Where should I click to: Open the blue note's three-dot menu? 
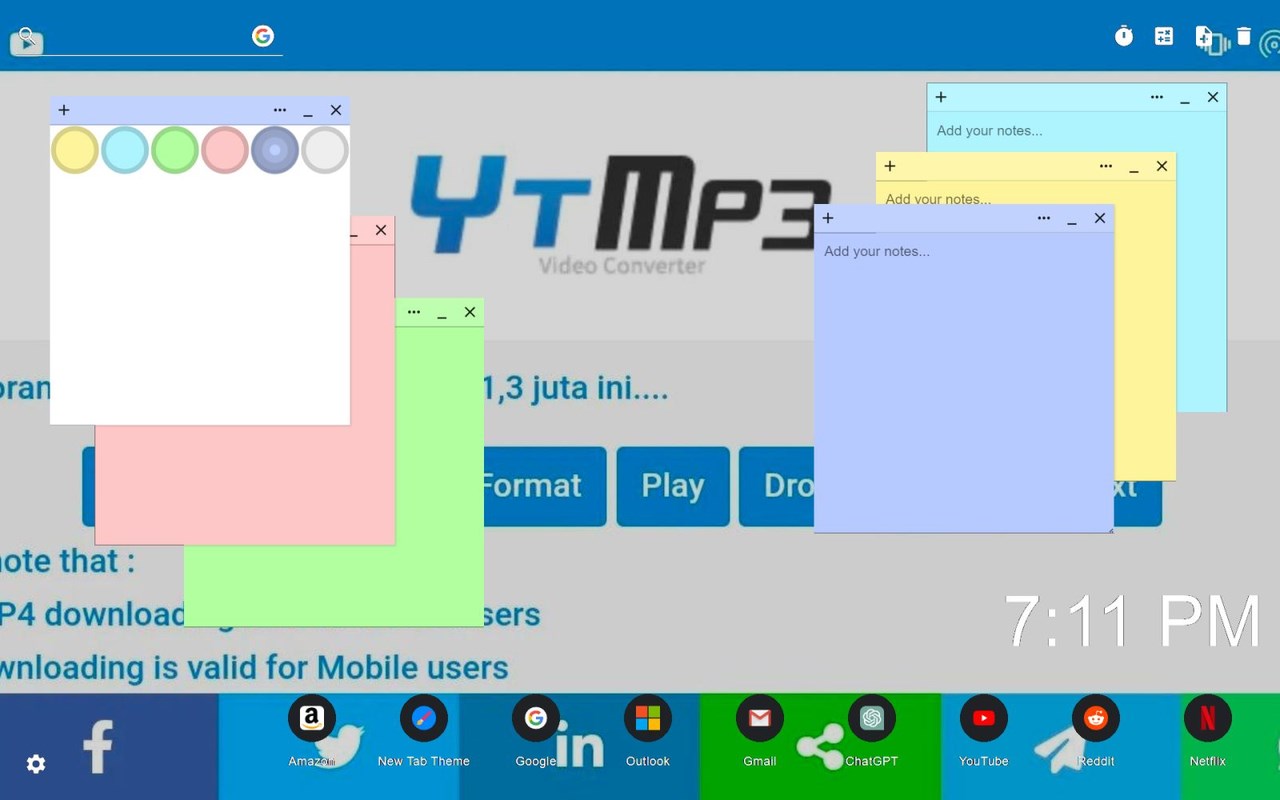coord(1044,218)
